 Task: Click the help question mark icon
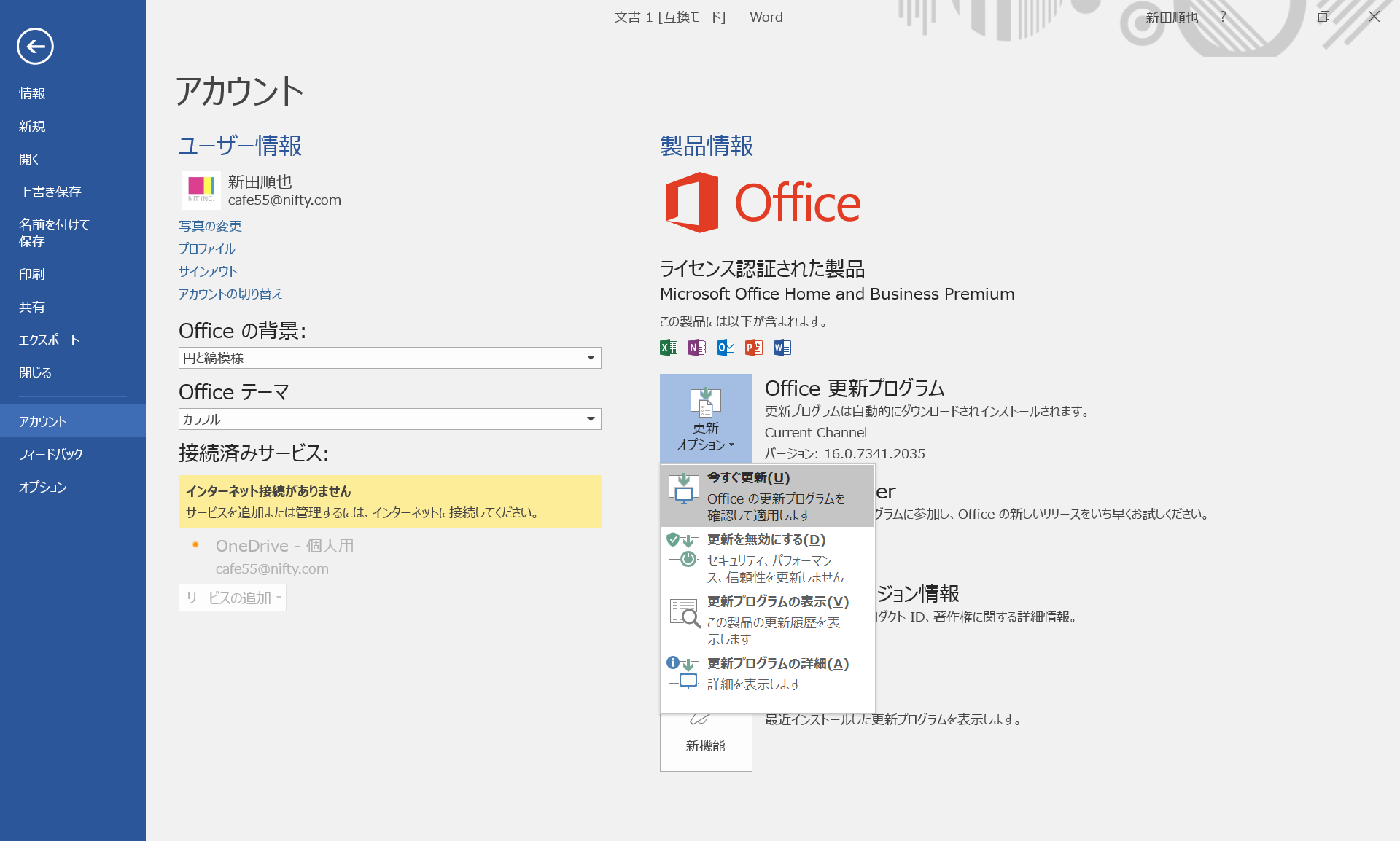coord(1223,17)
